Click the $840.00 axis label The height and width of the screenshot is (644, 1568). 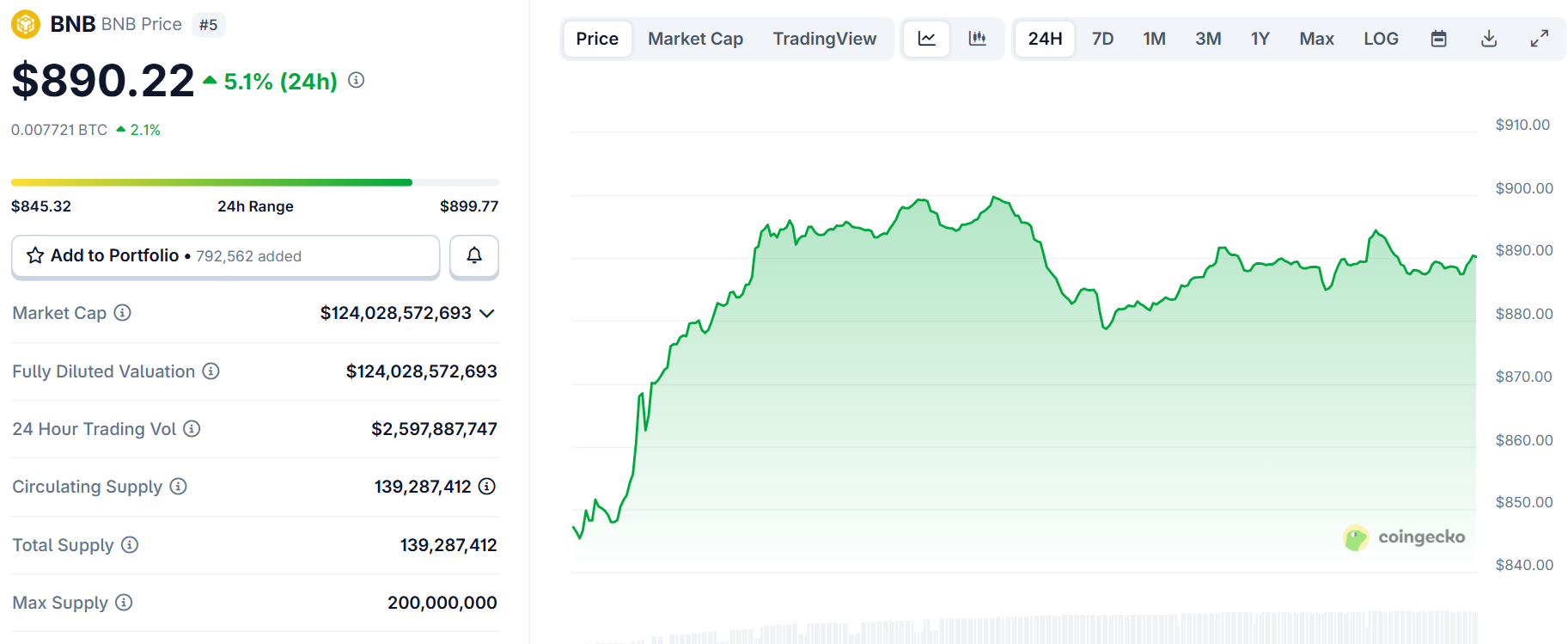pos(1524,565)
